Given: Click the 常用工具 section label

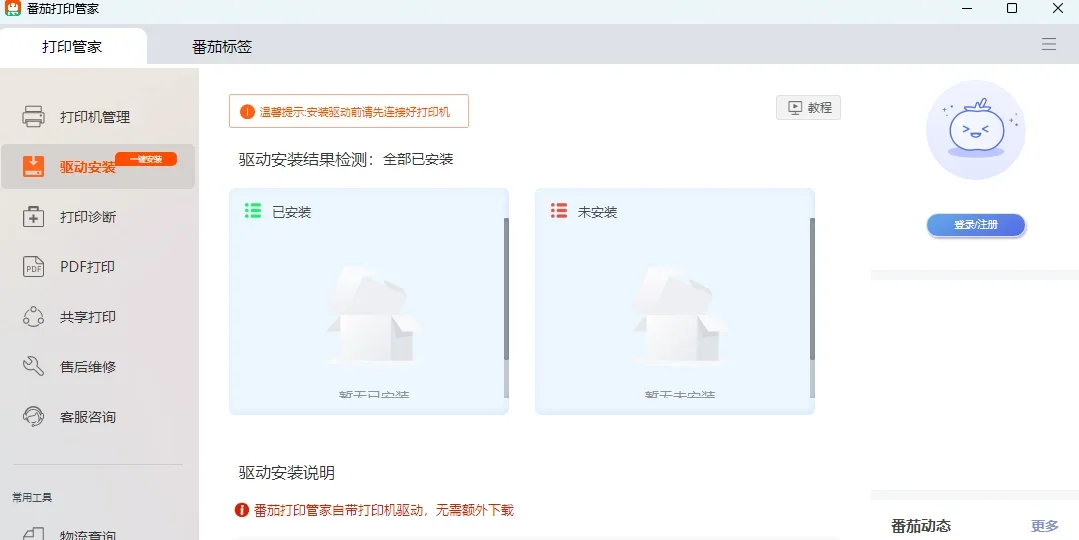Looking at the screenshot, I should (x=32, y=497).
